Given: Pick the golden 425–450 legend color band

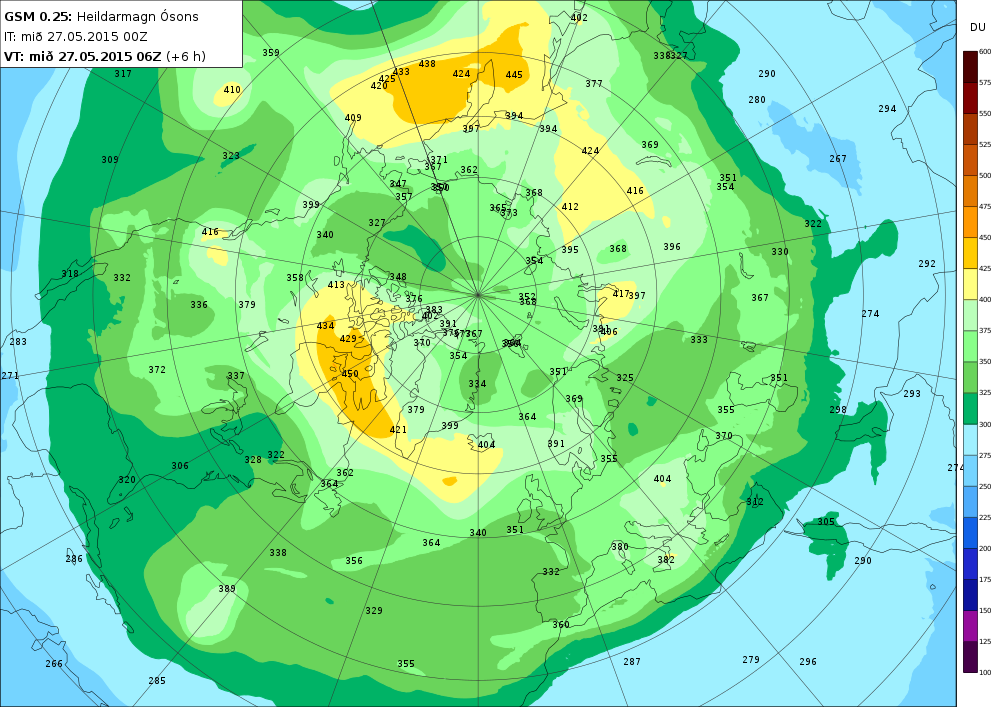Looking at the screenshot, I should pos(970,253).
